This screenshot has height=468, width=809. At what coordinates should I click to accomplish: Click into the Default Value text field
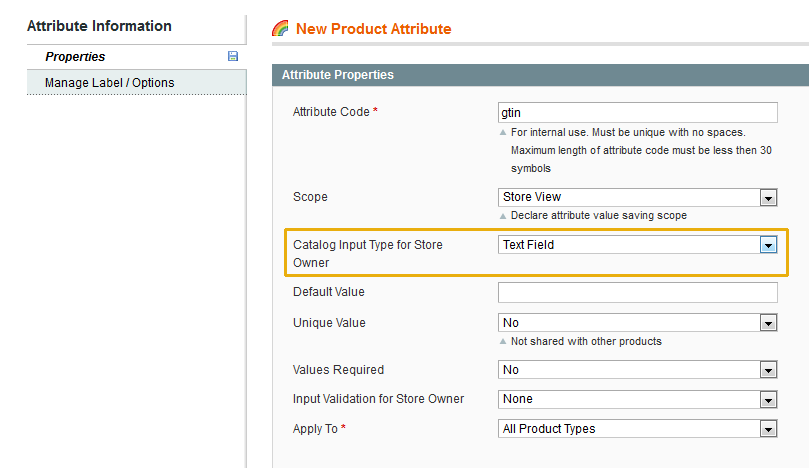pos(637,292)
